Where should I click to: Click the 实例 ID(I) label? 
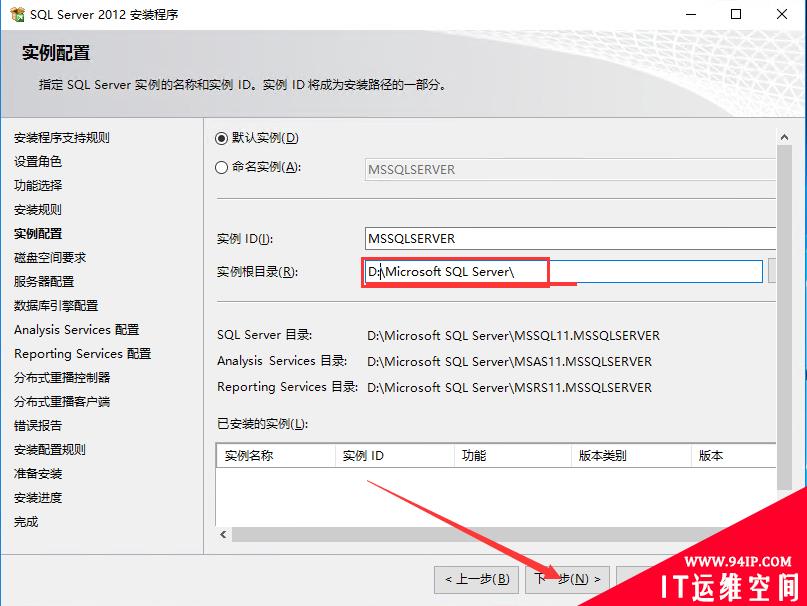(245, 239)
